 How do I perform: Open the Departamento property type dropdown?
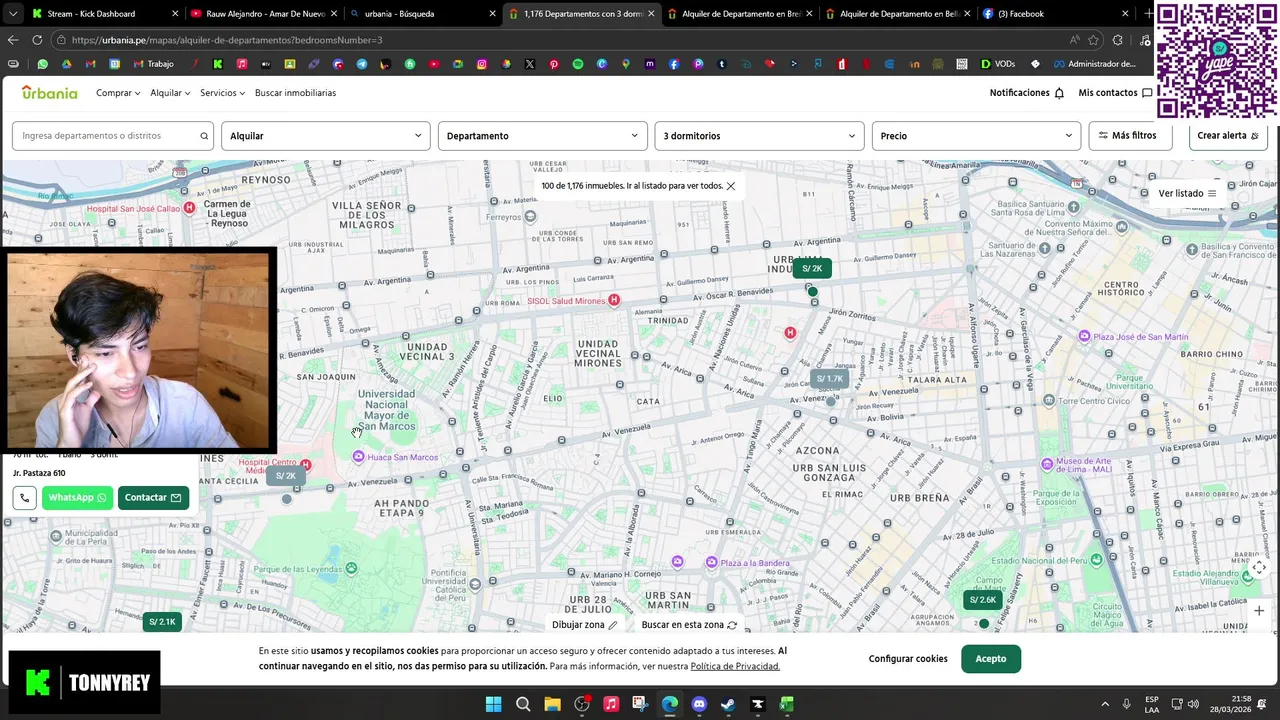click(x=542, y=136)
